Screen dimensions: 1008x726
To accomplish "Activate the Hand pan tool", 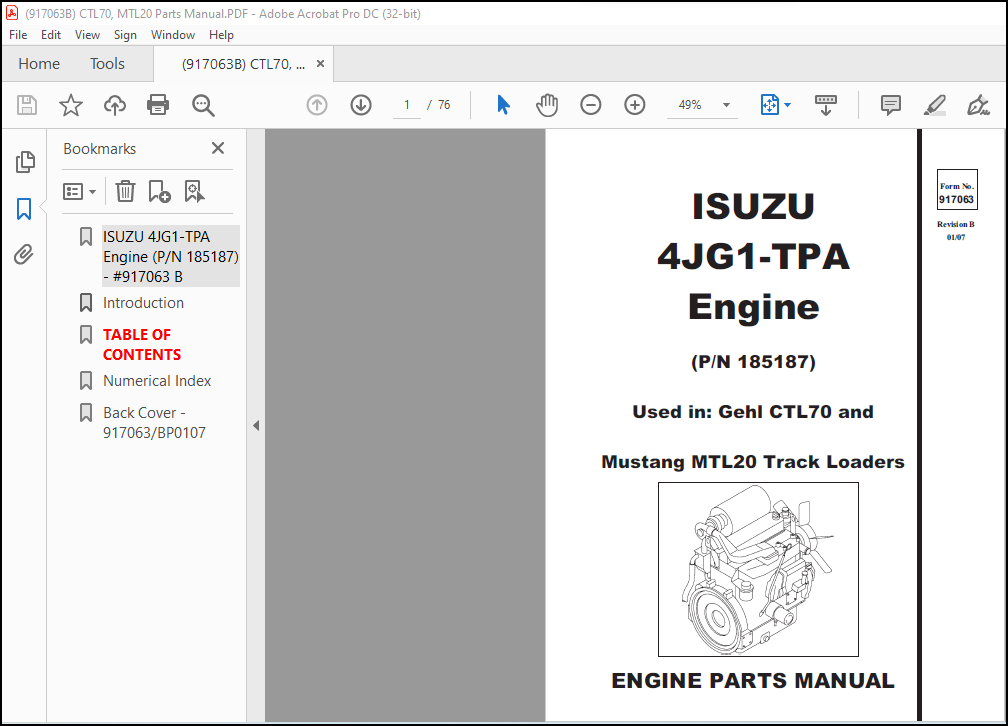I will (547, 105).
